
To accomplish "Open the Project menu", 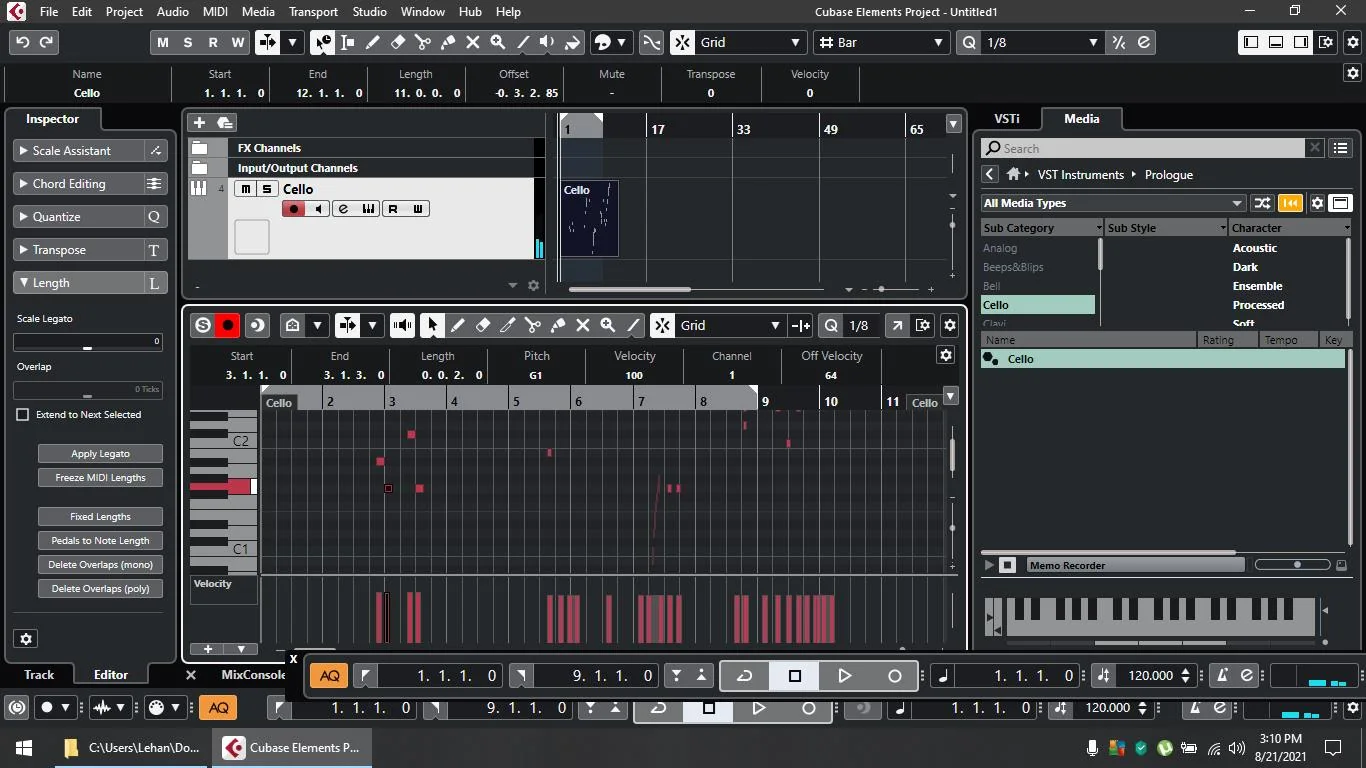I will (x=124, y=11).
